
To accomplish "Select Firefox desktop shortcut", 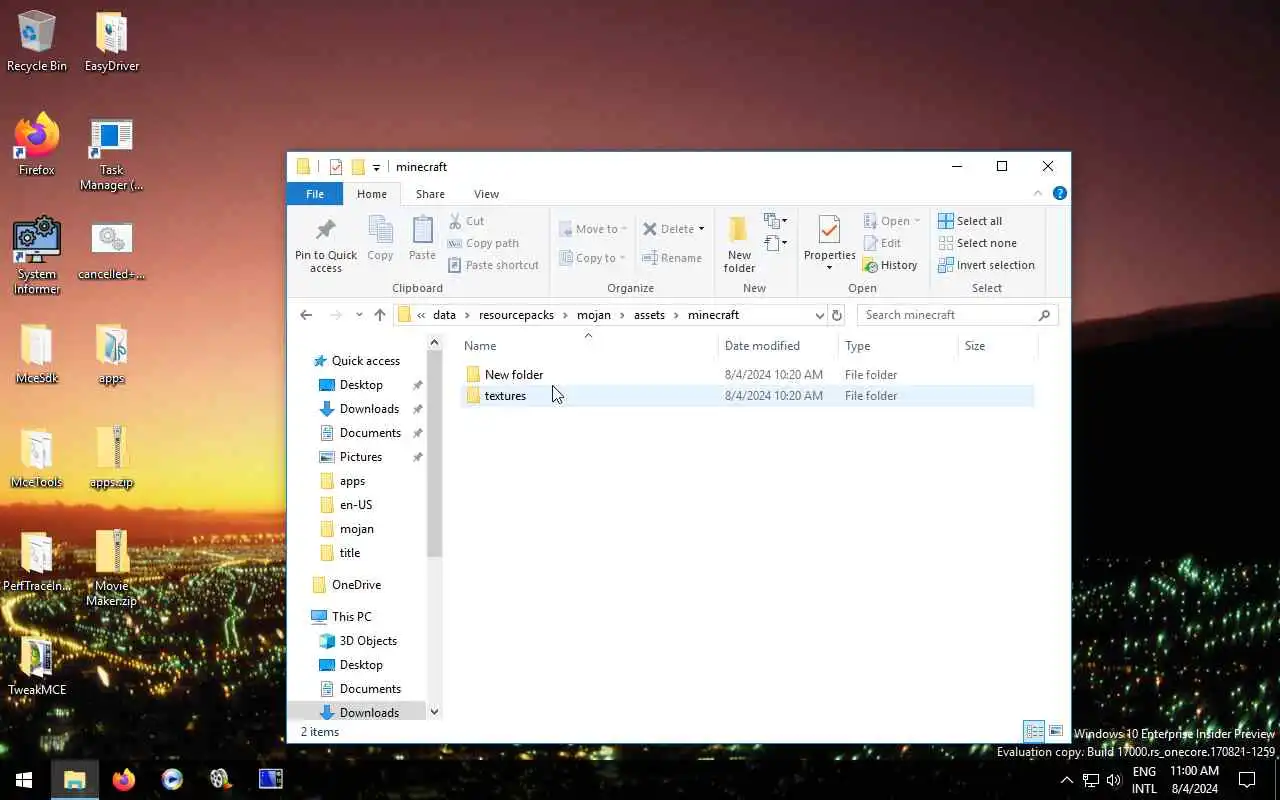I will [x=37, y=146].
